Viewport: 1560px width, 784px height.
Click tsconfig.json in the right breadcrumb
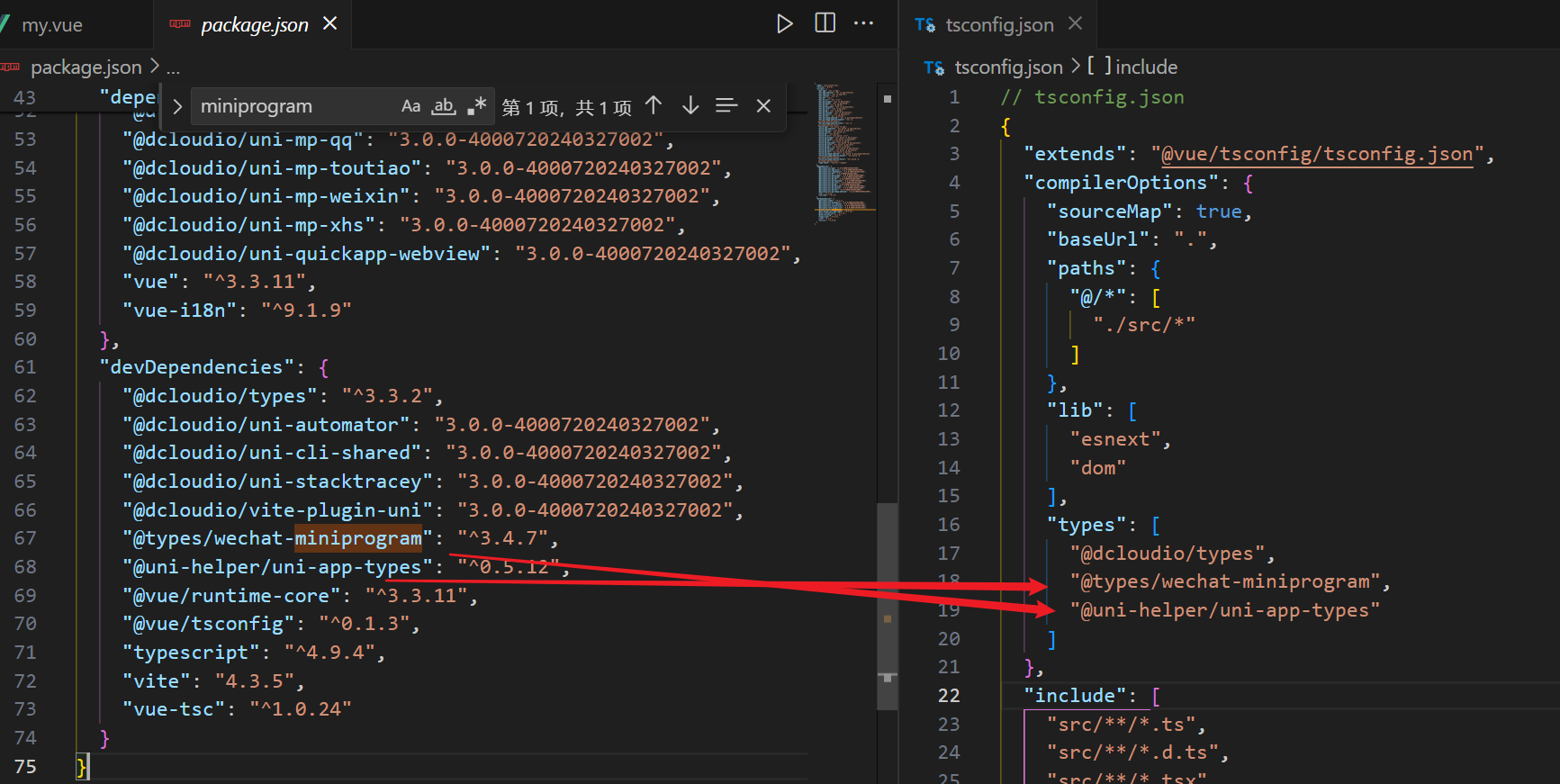1008,68
